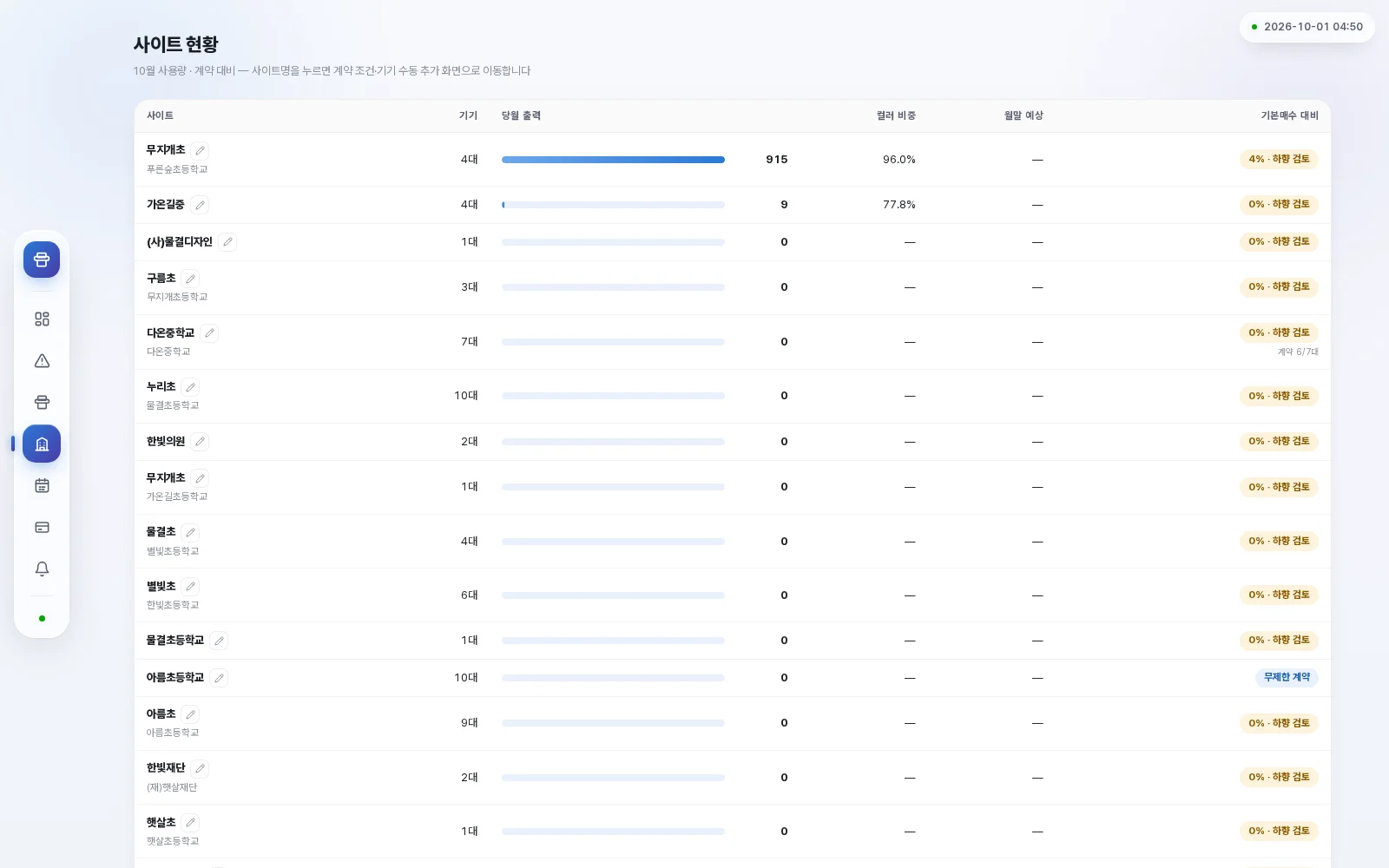
Task: Click the pencil icon next to 가온길중
Action: pyautogui.click(x=201, y=205)
